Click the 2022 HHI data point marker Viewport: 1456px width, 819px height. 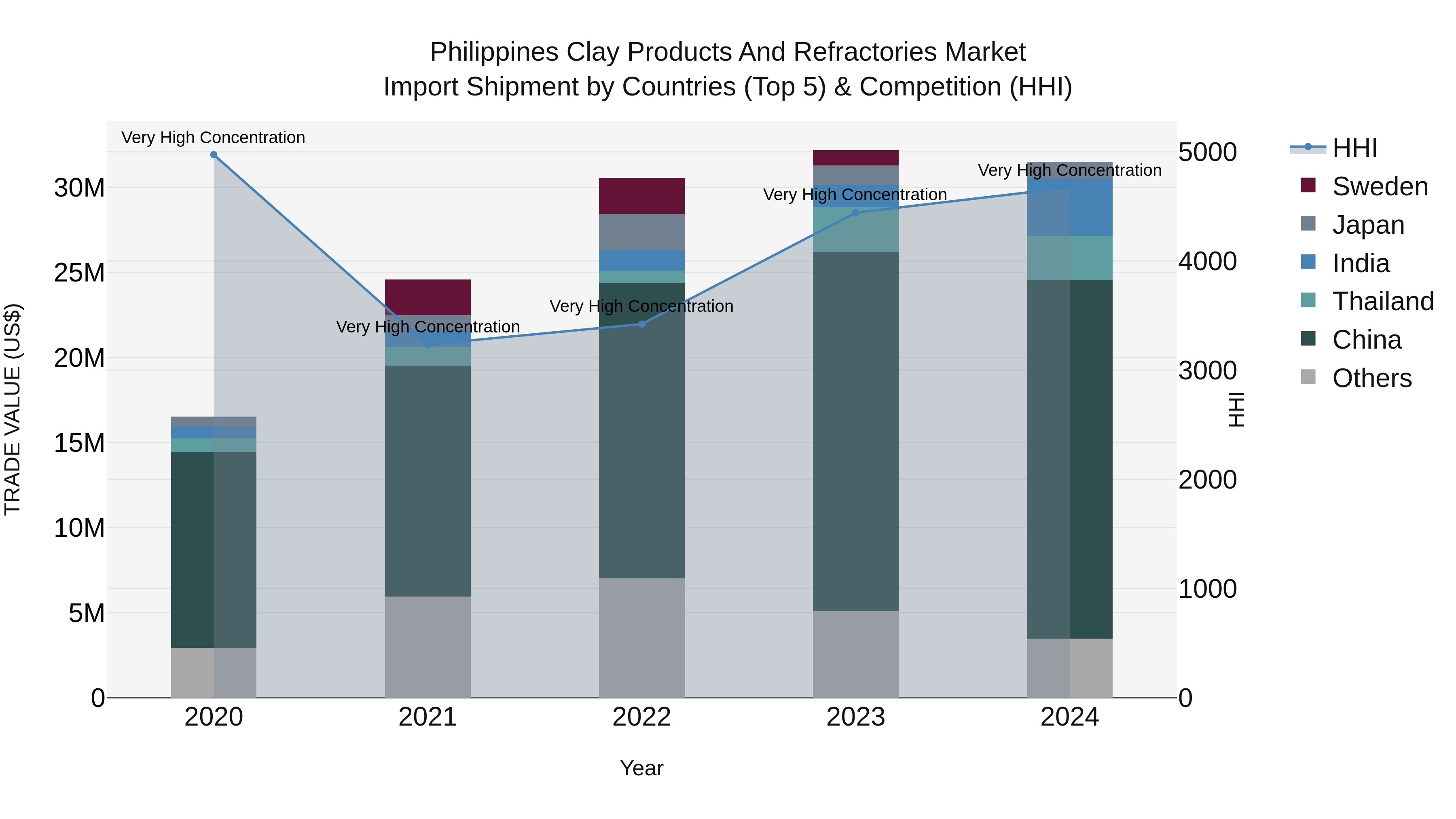641,324
